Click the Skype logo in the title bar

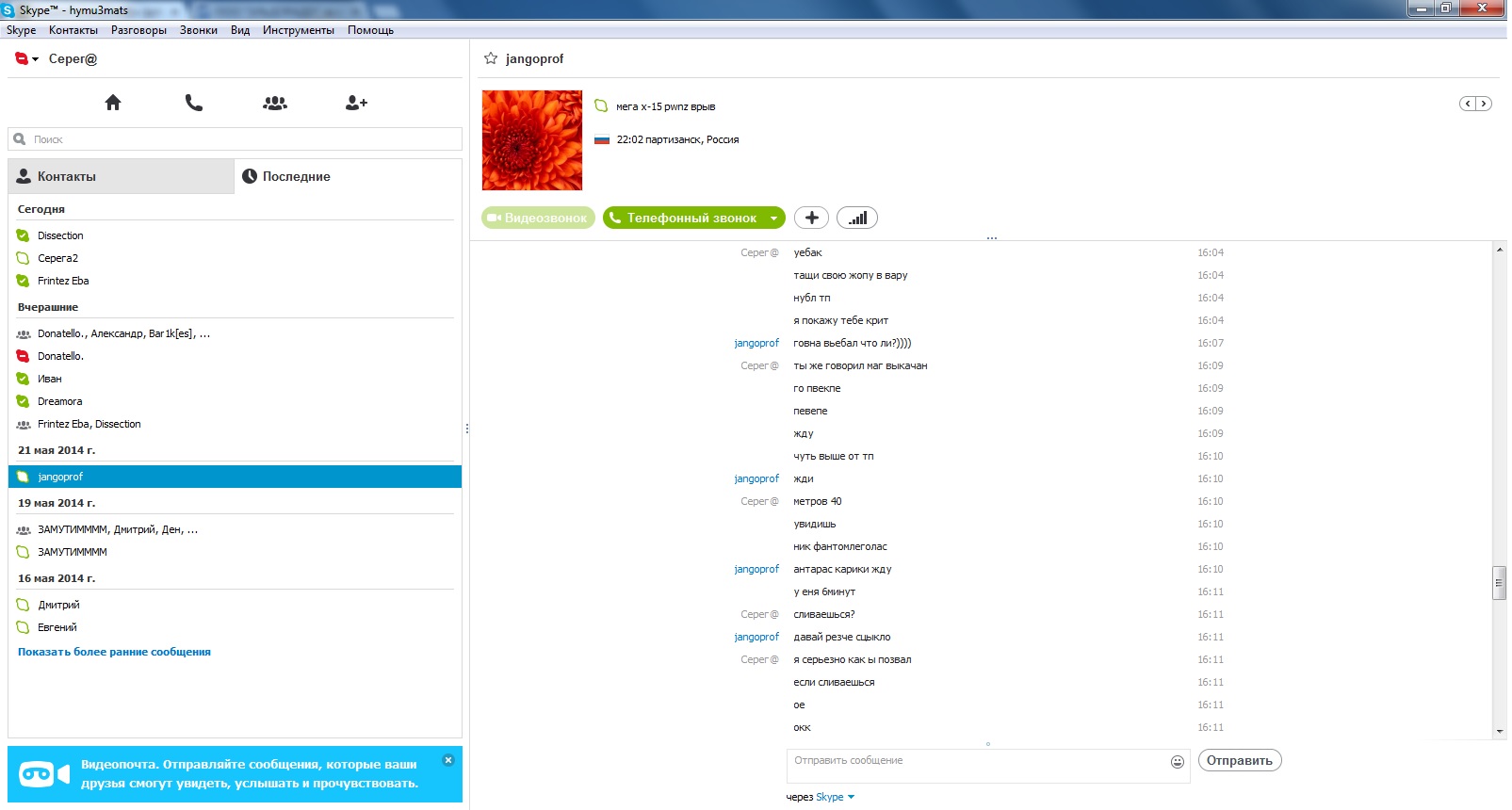(8, 9)
